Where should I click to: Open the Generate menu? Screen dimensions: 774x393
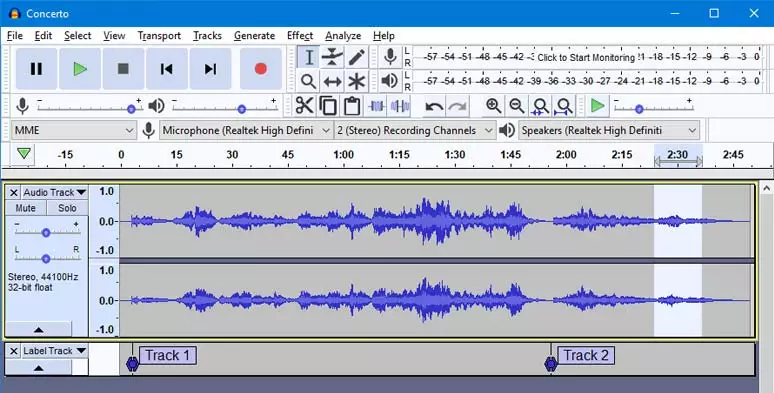point(254,36)
